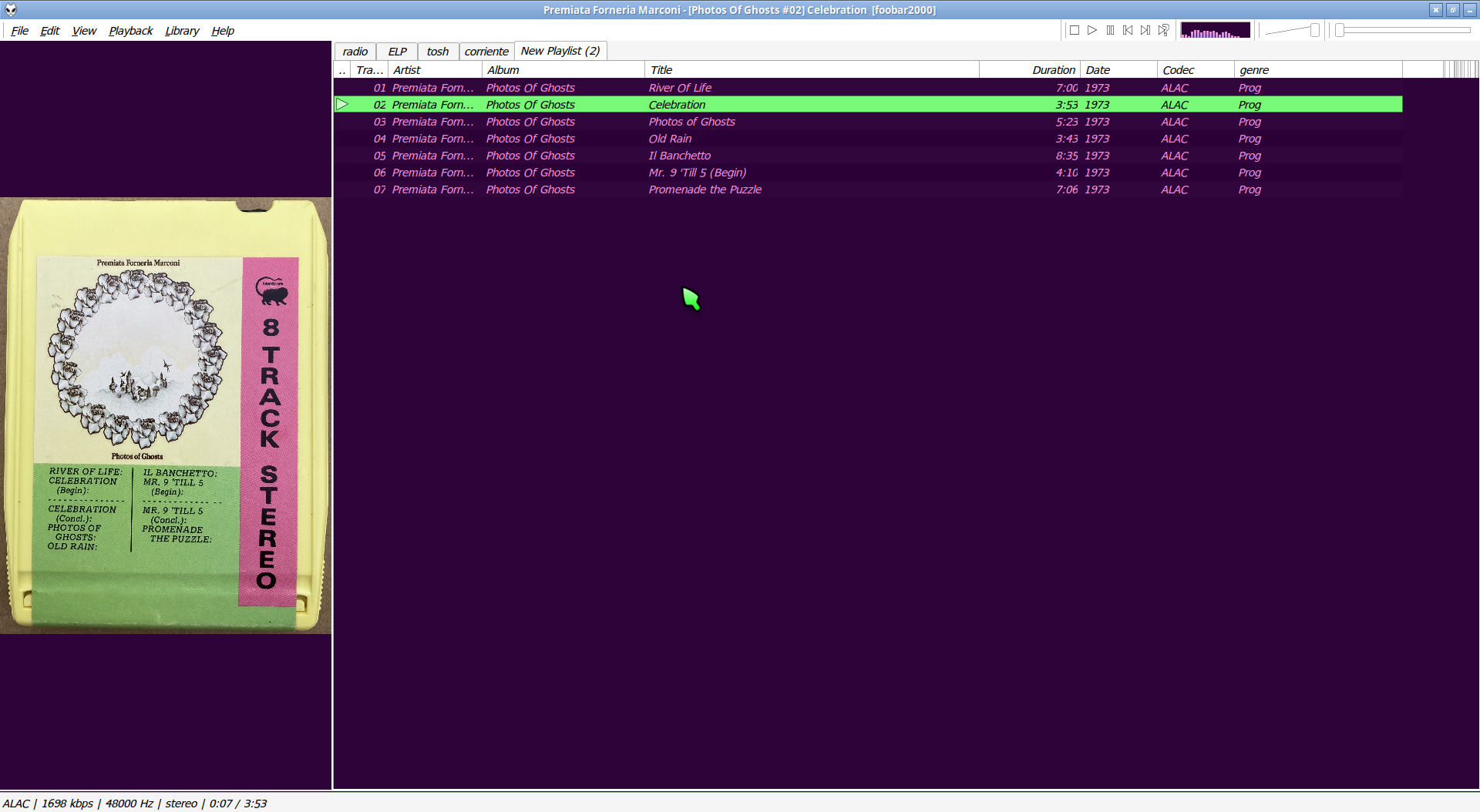This screenshot has width=1480, height=812.
Task: Open the File menu
Action: (20, 31)
